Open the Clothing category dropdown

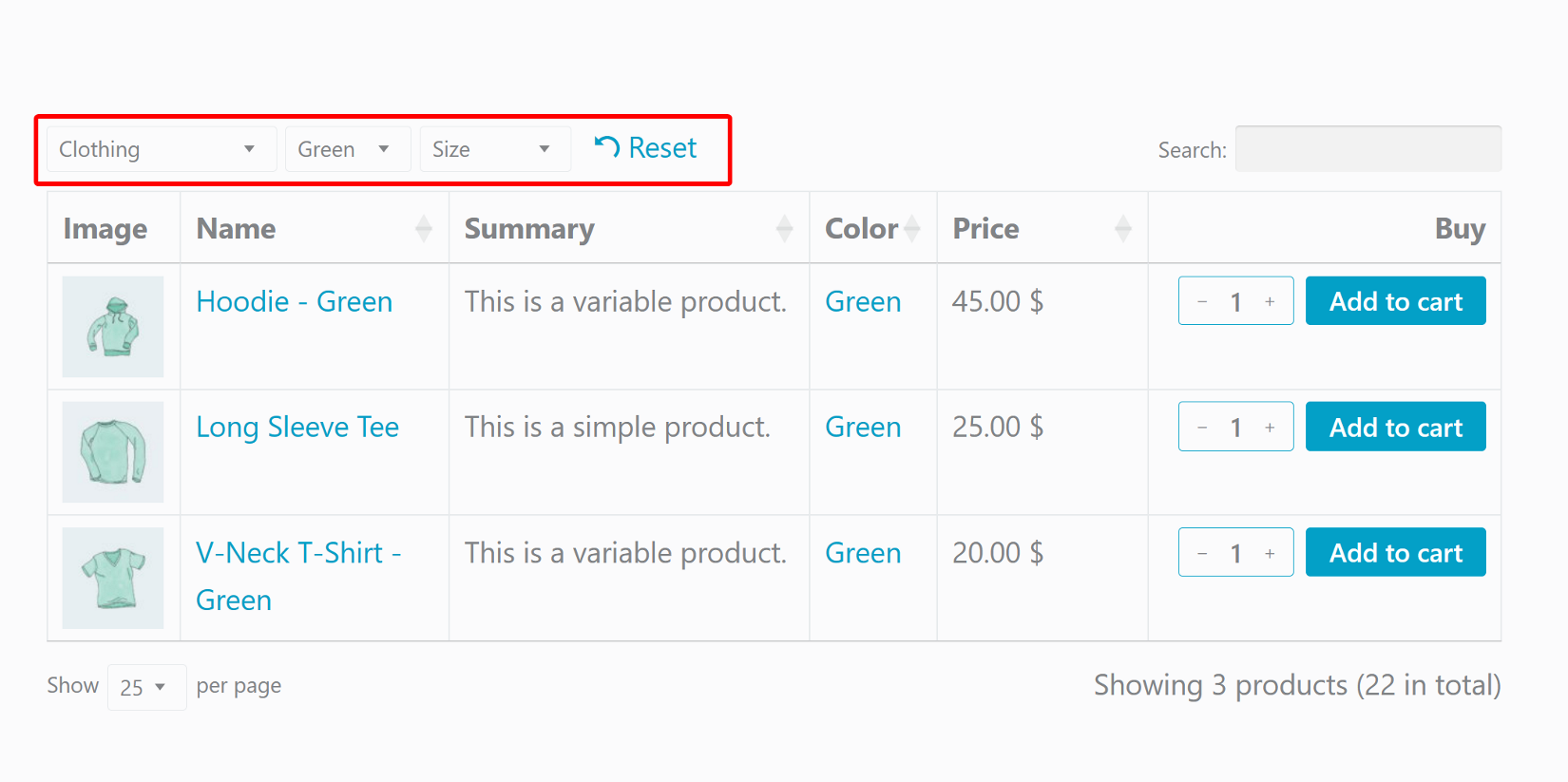[159, 148]
